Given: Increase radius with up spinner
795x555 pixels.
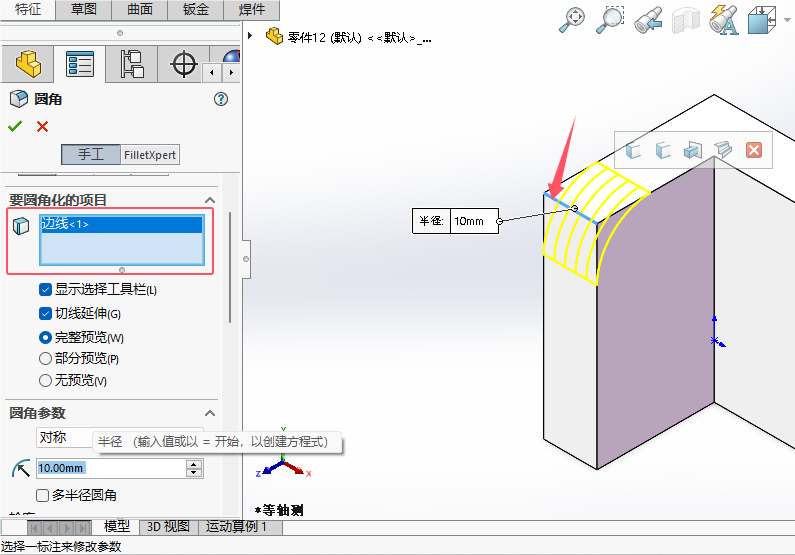Looking at the screenshot, I should [194, 464].
